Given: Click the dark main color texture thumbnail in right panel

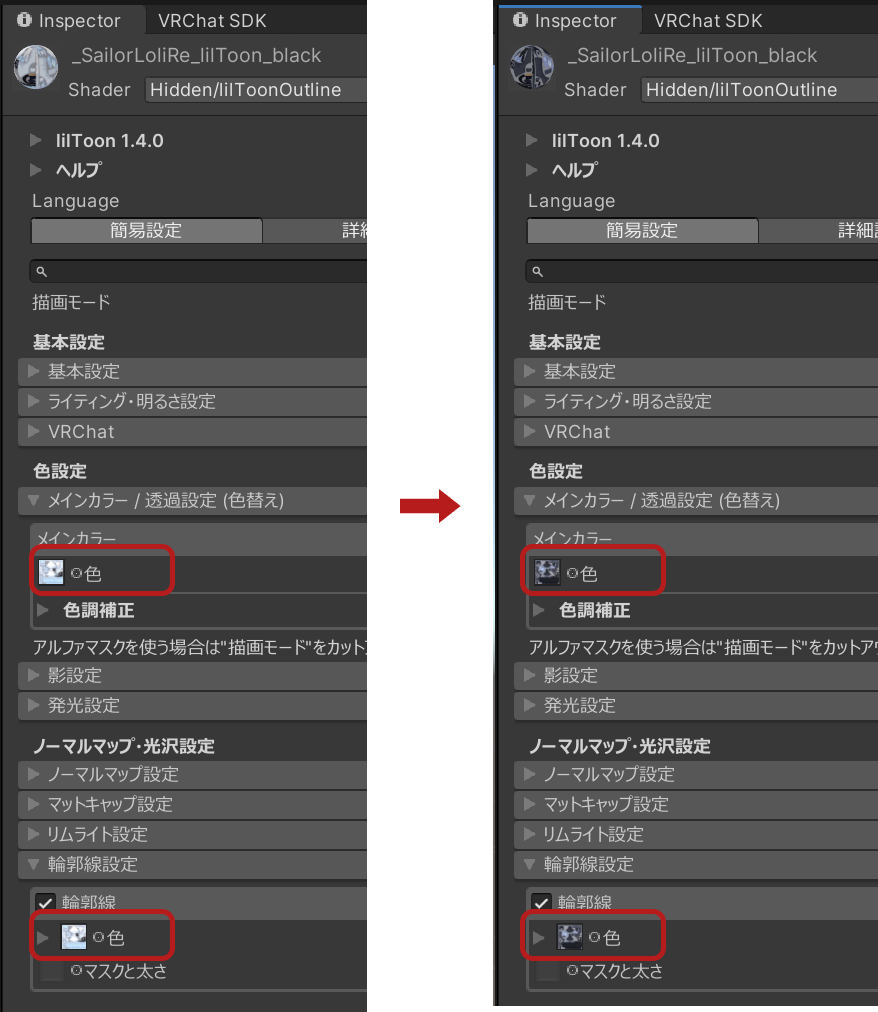Looking at the screenshot, I should (547, 572).
